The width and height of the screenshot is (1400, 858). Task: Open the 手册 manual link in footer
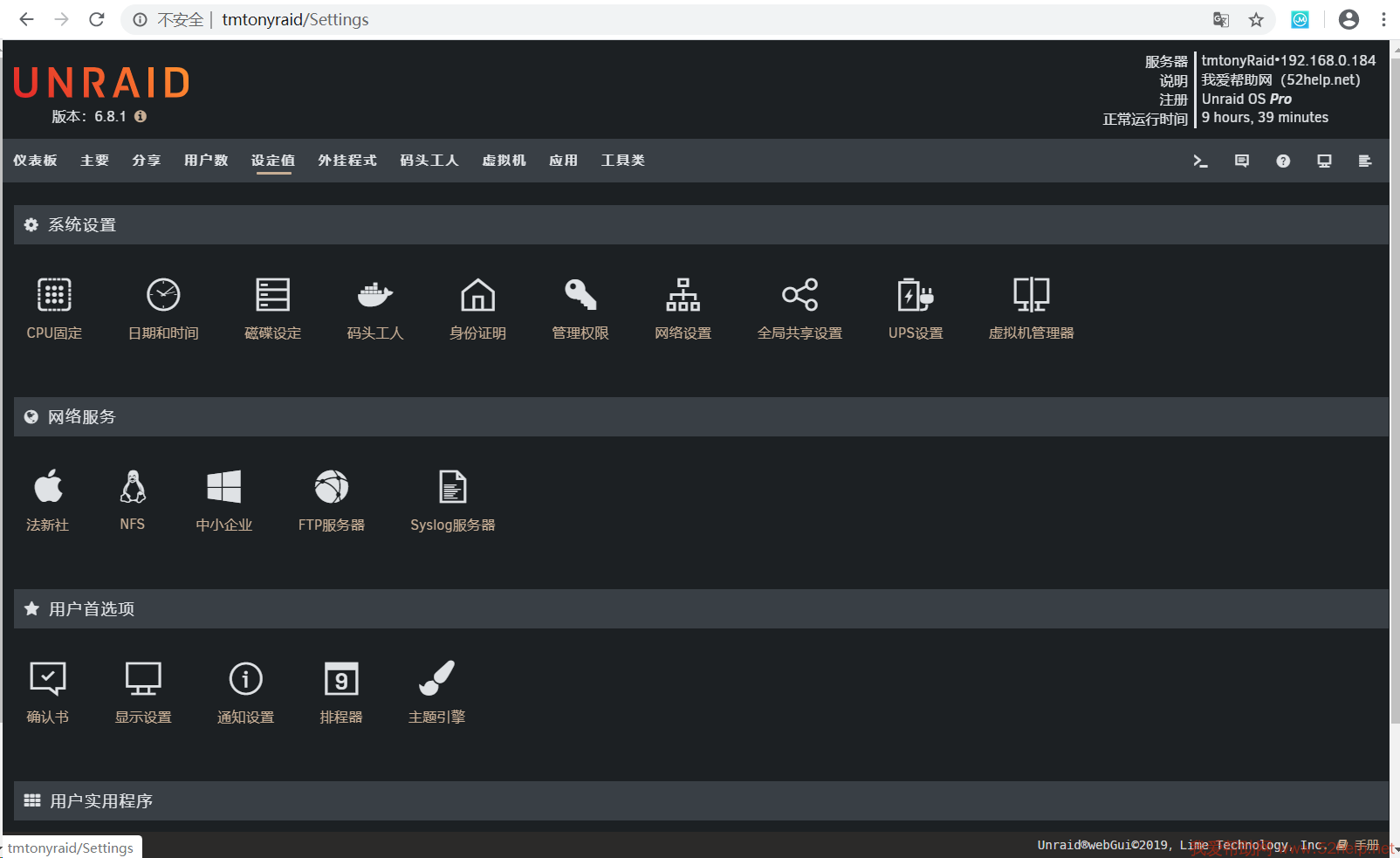click(1366, 845)
